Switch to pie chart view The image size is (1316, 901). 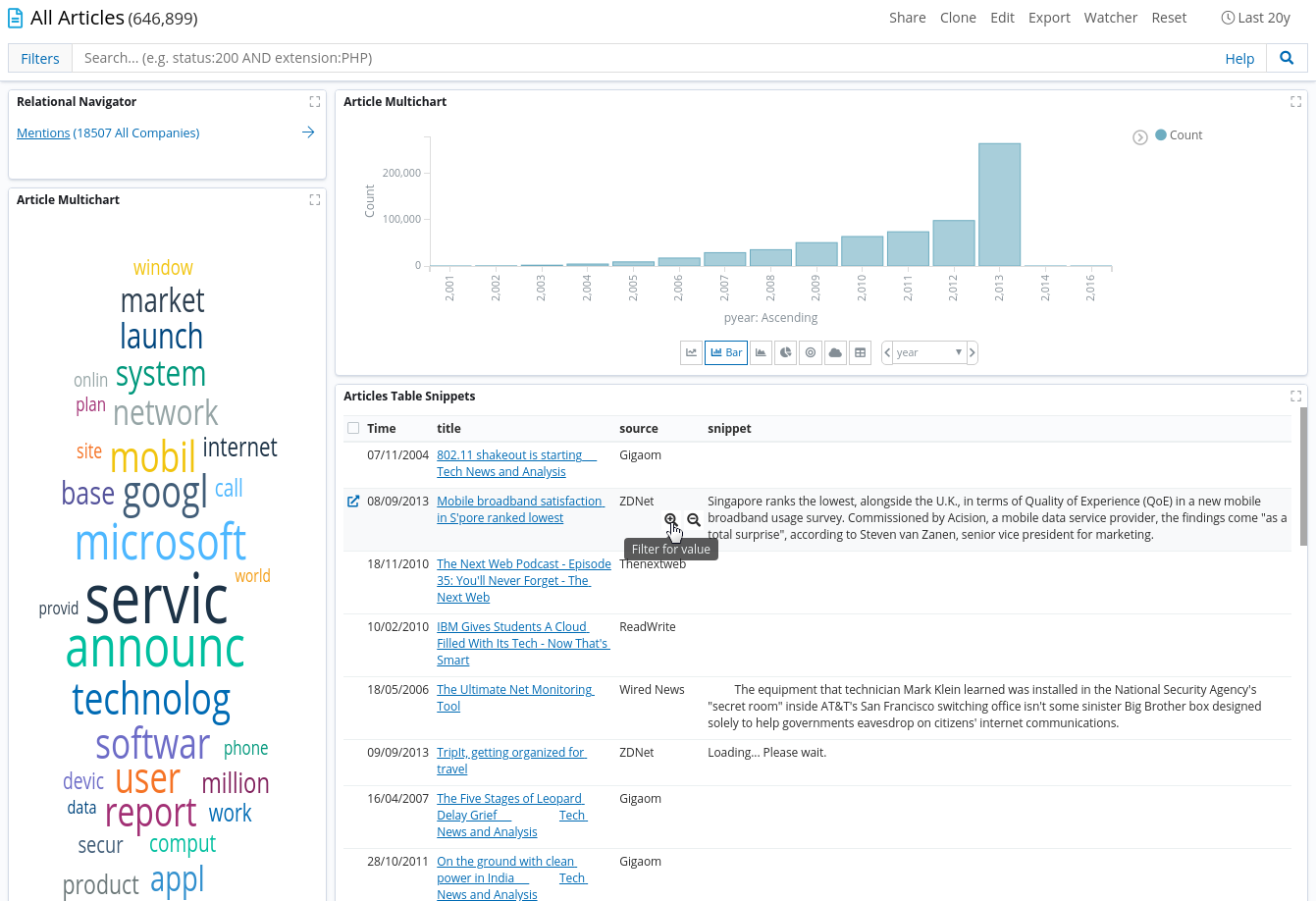coord(785,352)
